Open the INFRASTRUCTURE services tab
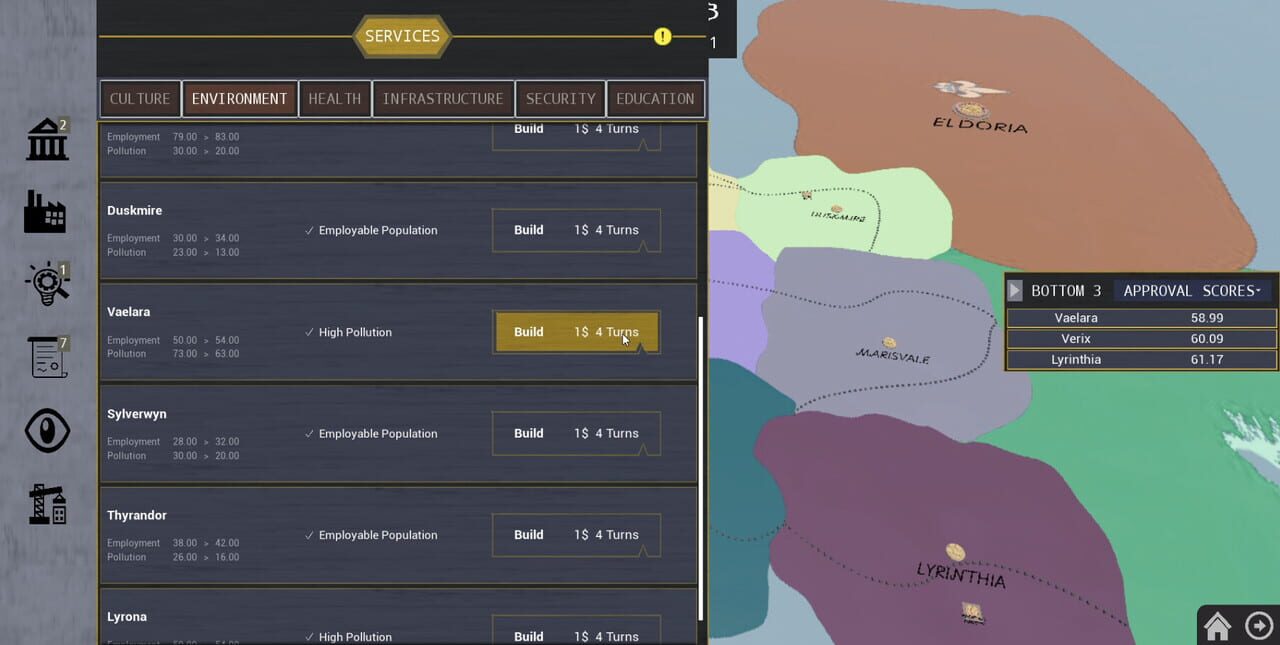 pos(442,98)
